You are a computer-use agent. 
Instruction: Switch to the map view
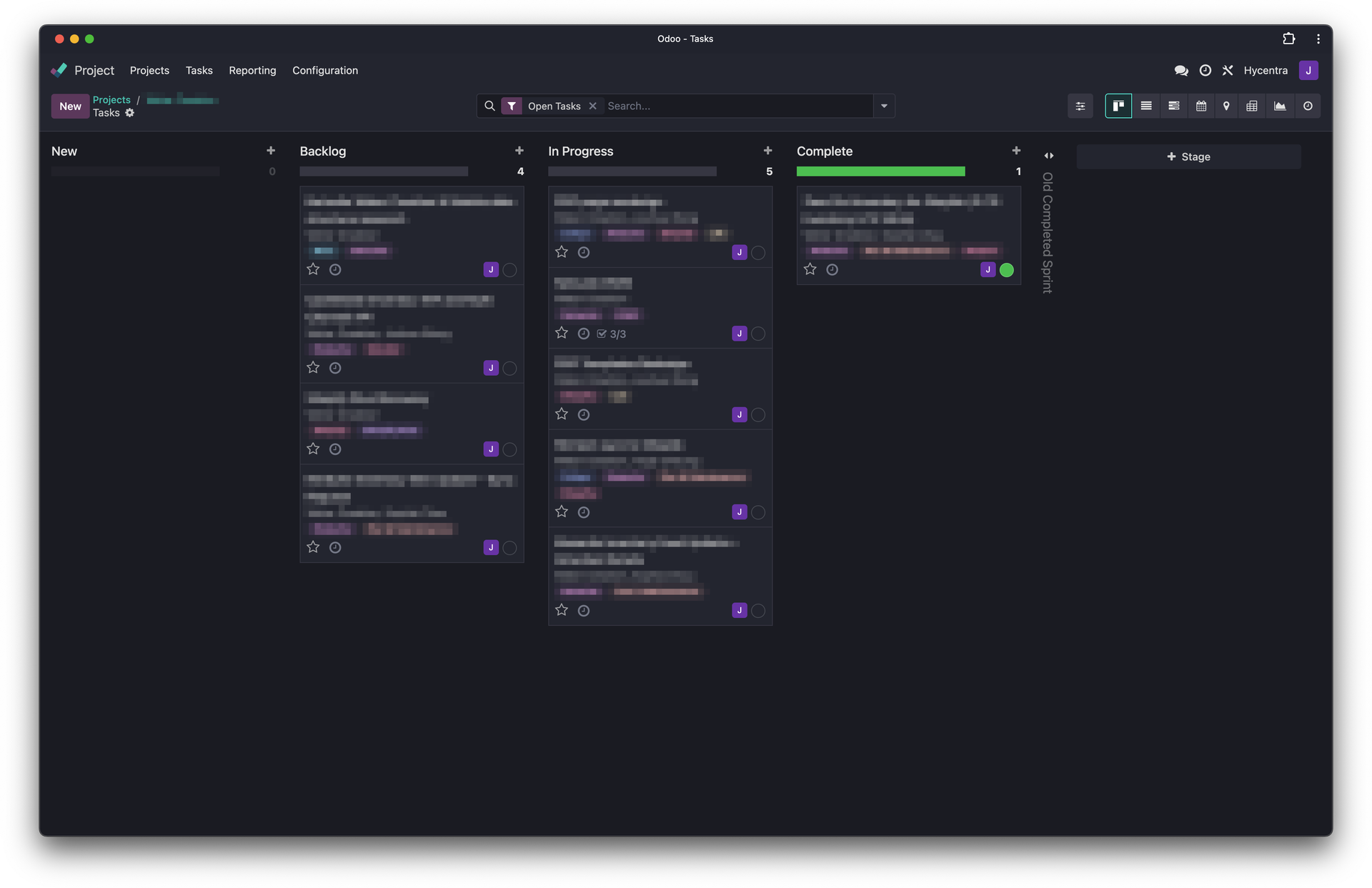(1226, 106)
